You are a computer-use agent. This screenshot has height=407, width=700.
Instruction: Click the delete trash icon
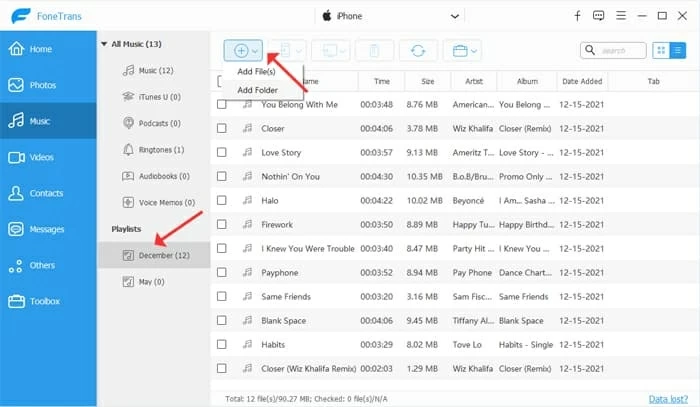point(374,51)
